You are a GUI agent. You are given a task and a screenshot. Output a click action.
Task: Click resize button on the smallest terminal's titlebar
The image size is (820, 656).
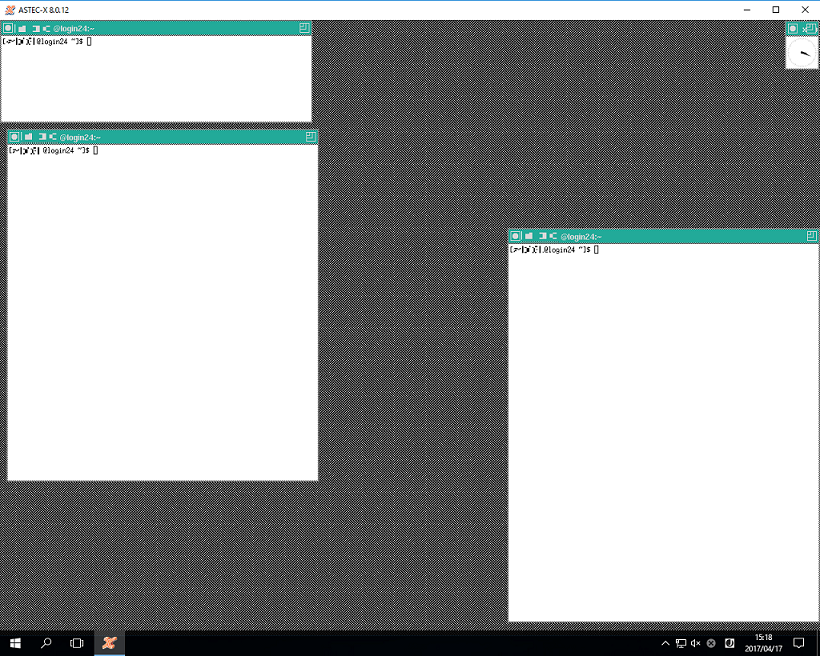click(x=304, y=28)
